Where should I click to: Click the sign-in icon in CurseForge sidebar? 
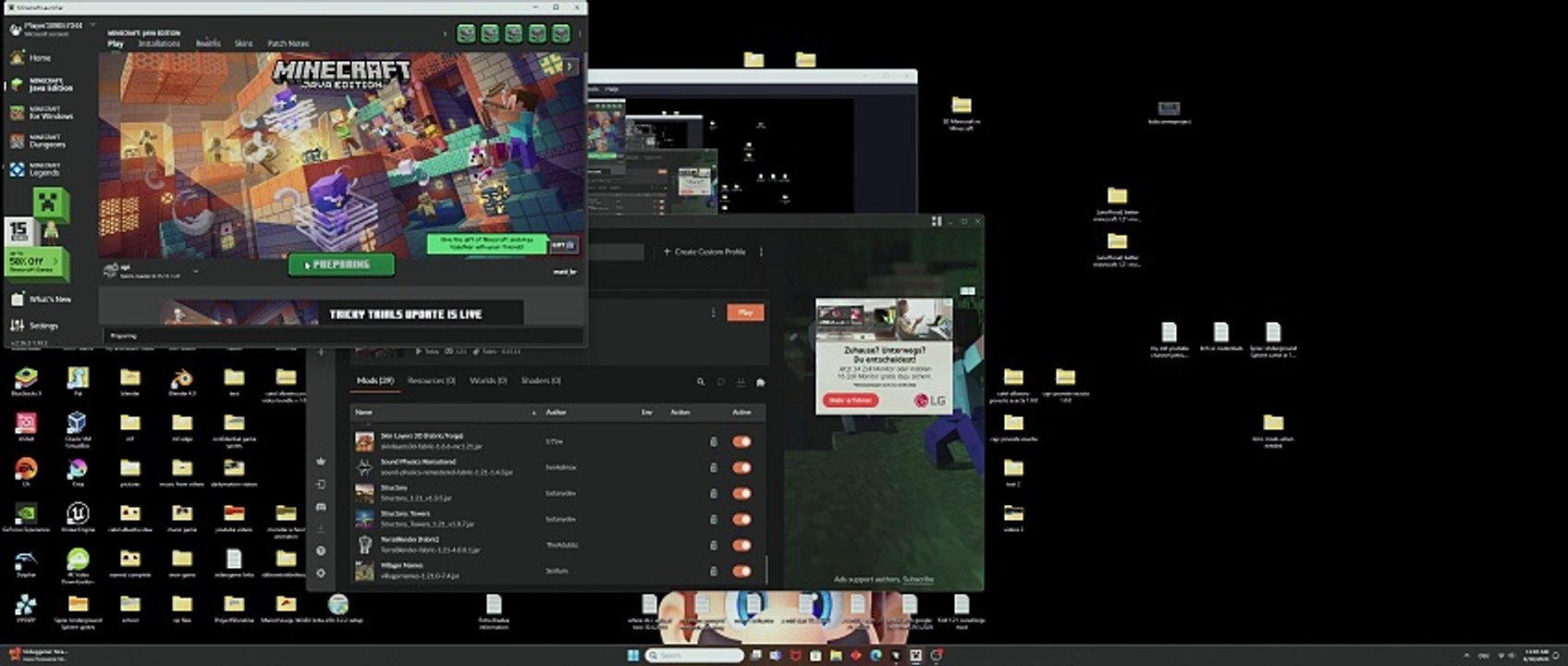click(x=321, y=484)
